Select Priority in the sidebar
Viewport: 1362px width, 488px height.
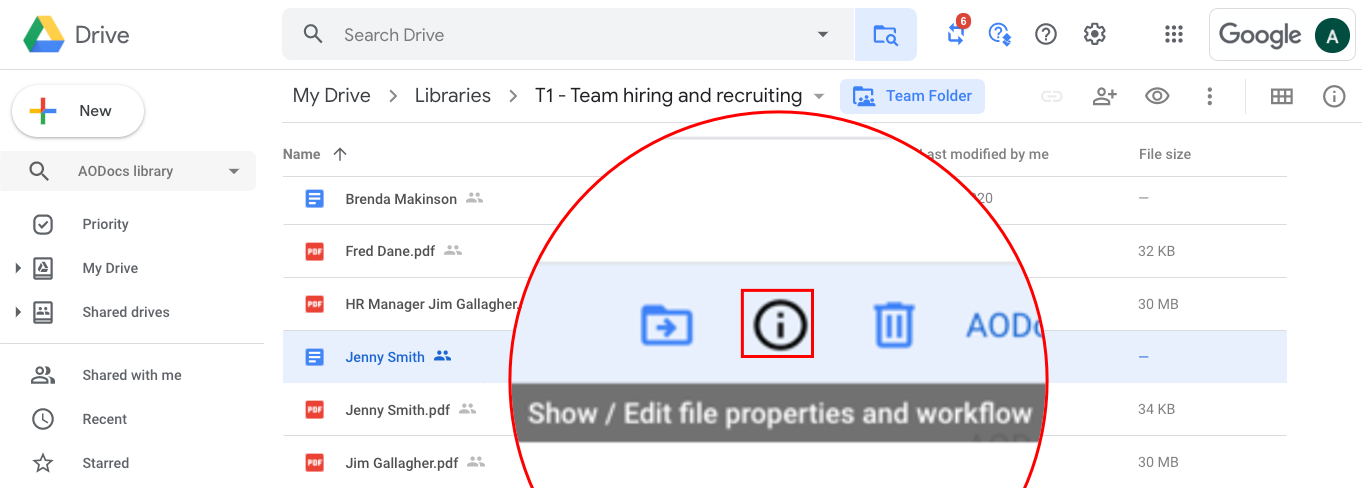105,224
